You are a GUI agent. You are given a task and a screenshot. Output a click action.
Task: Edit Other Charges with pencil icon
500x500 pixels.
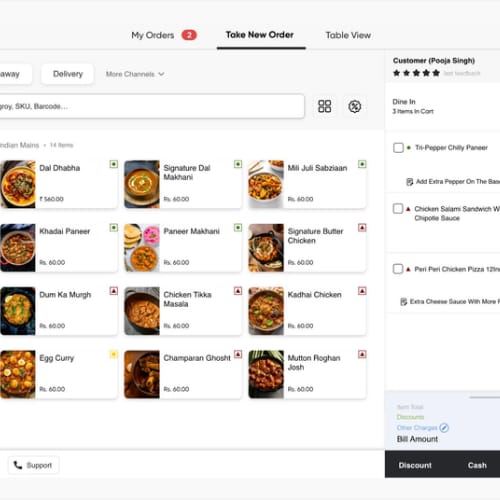[444, 427]
